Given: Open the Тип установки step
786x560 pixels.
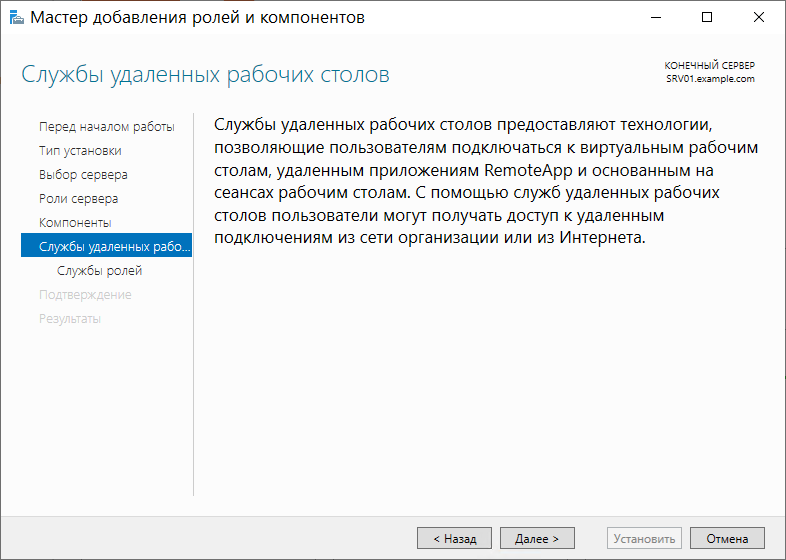Looking at the screenshot, I should [x=80, y=151].
